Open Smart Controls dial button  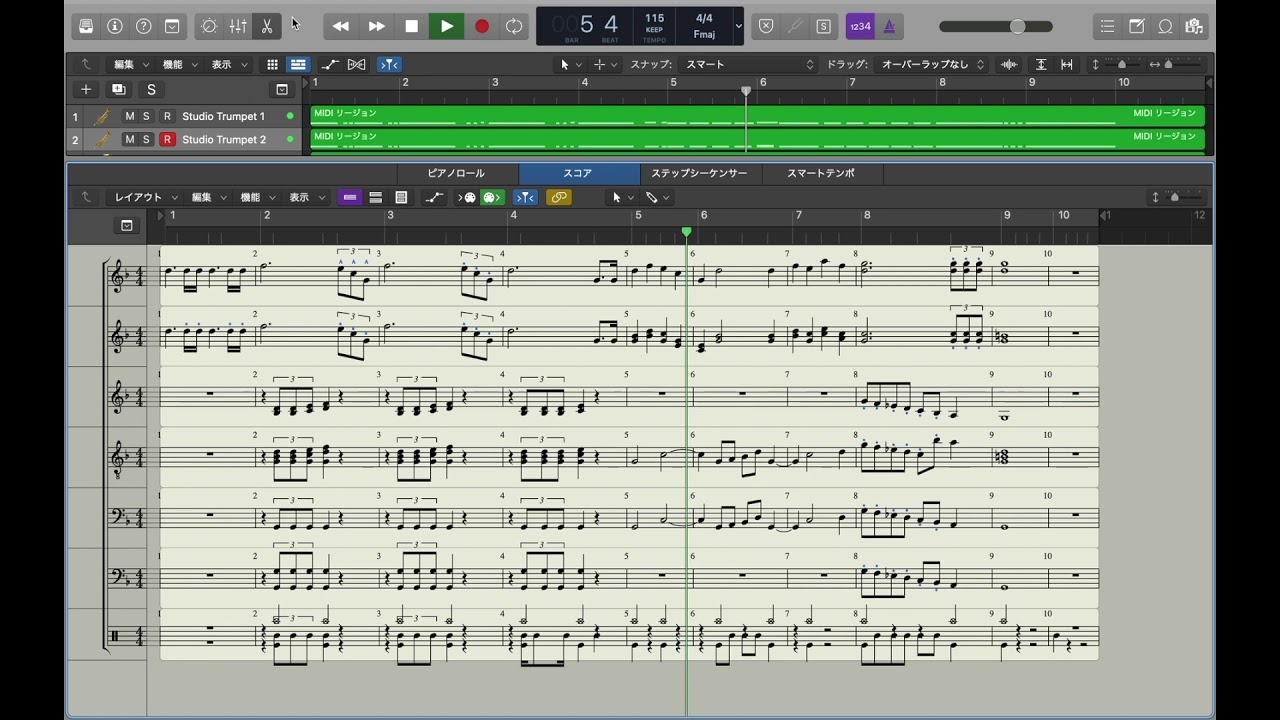(209, 26)
